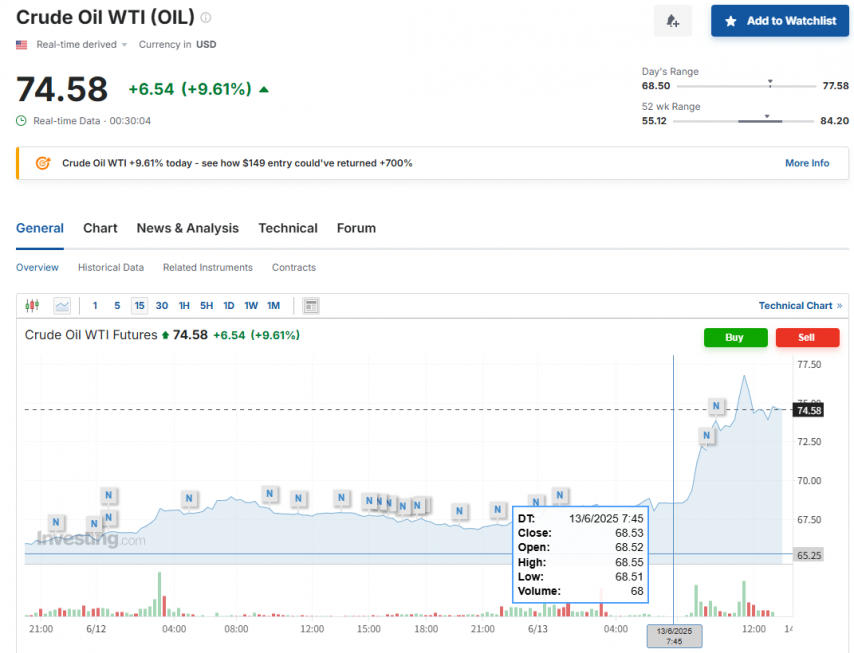Select the 1-minute chart interval
The height and width of the screenshot is (653, 854).
(x=95, y=306)
